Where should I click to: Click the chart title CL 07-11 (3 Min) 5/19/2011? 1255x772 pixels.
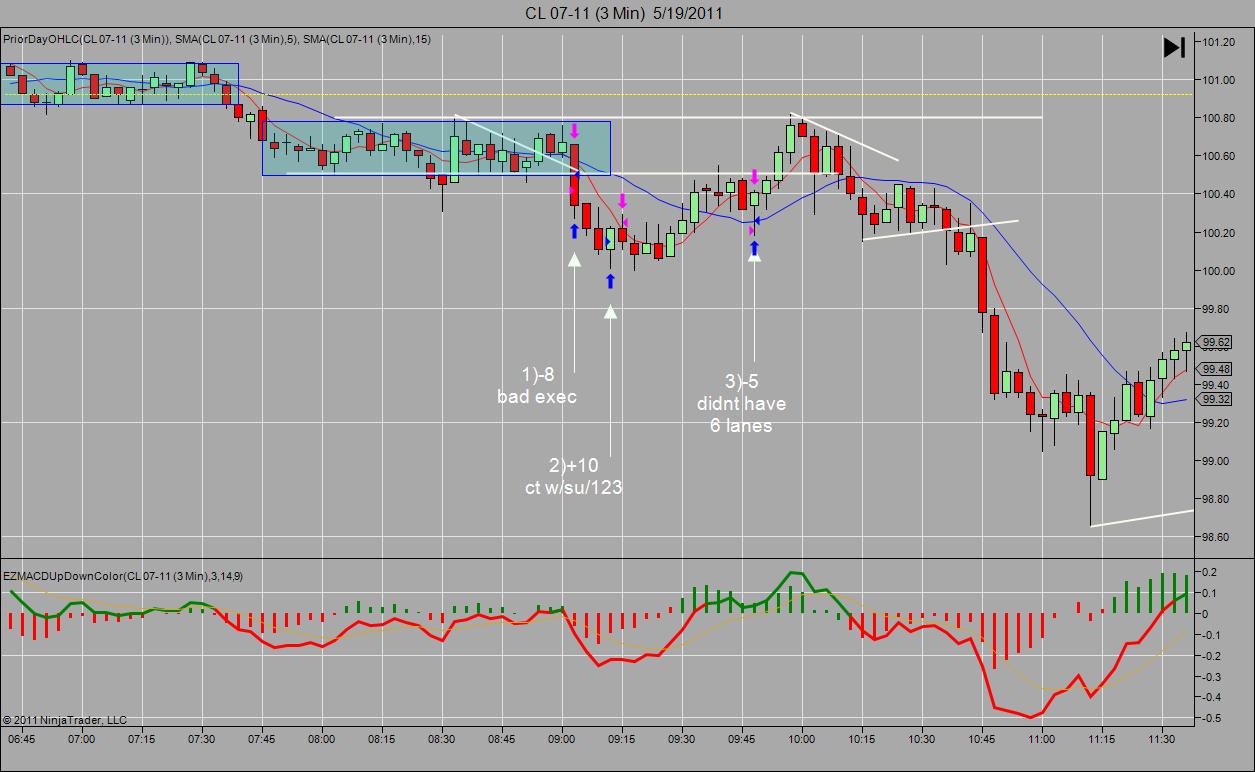(624, 13)
